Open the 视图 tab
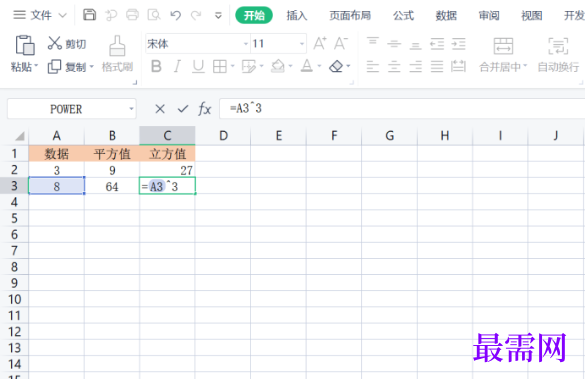The image size is (585, 379). coord(532,15)
